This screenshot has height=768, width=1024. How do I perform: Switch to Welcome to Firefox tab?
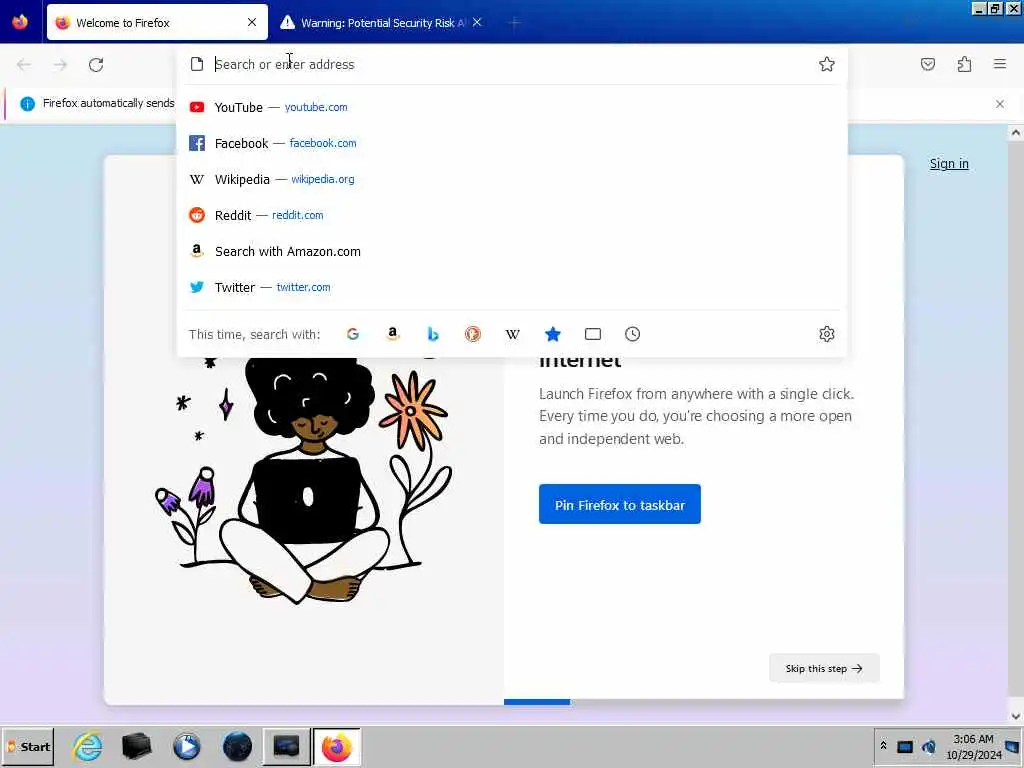(157, 23)
